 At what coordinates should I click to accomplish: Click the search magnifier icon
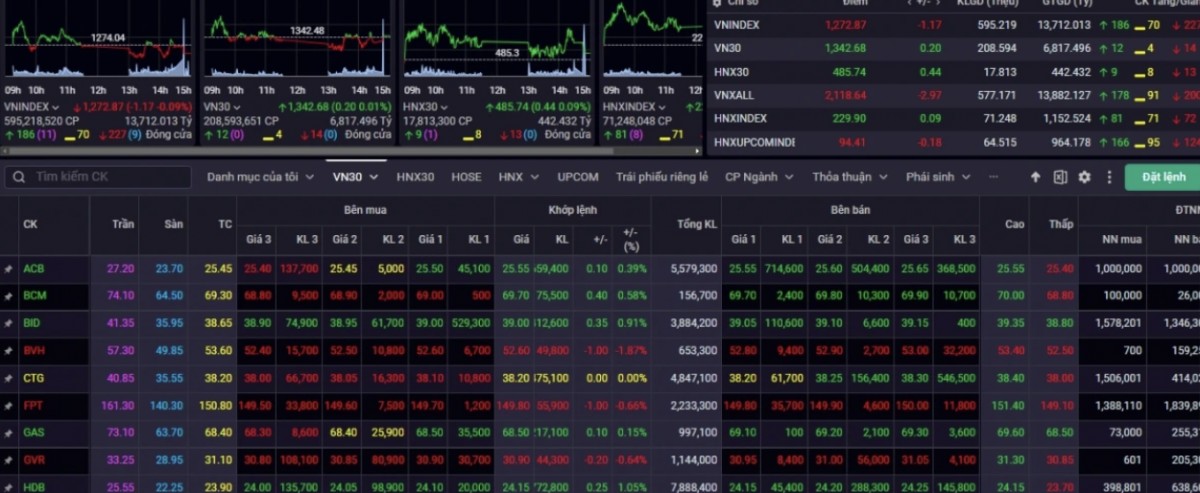[x=20, y=177]
